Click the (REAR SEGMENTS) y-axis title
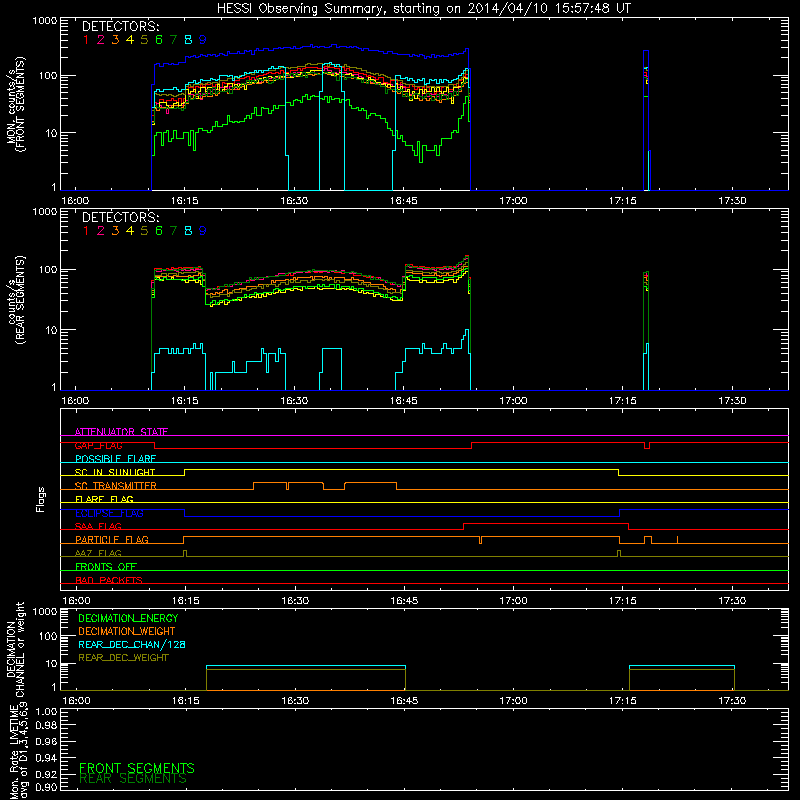The height and width of the screenshot is (800, 800). tap(20, 299)
